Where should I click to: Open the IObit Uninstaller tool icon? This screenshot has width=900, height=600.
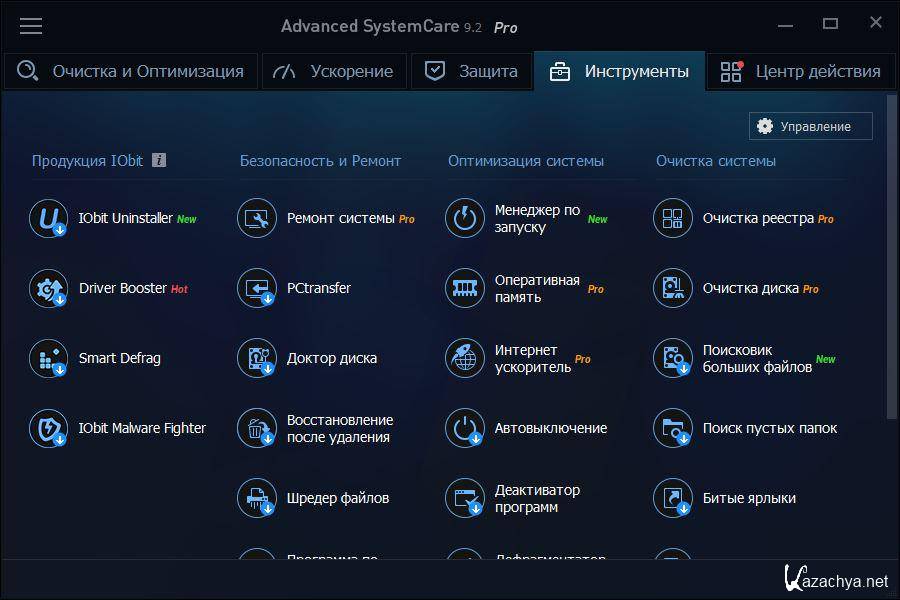click(48, 218)
